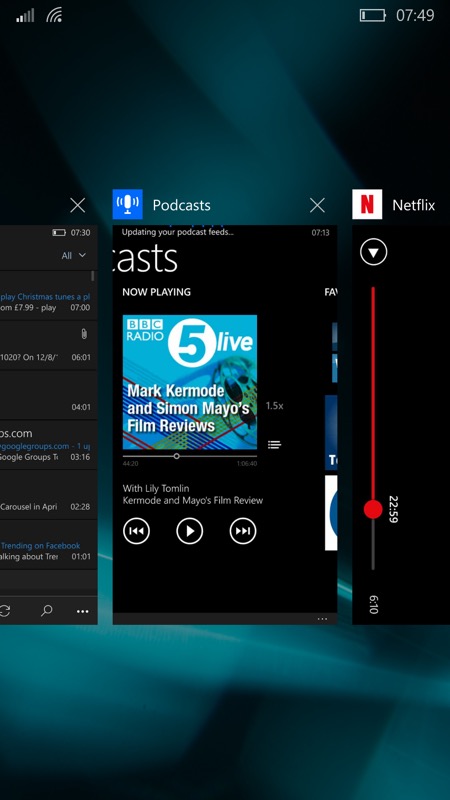Tap the Netflix down-arrow circle icon
Image resolution: width=450 pixels, height=800 pixels.
[373, 252]
